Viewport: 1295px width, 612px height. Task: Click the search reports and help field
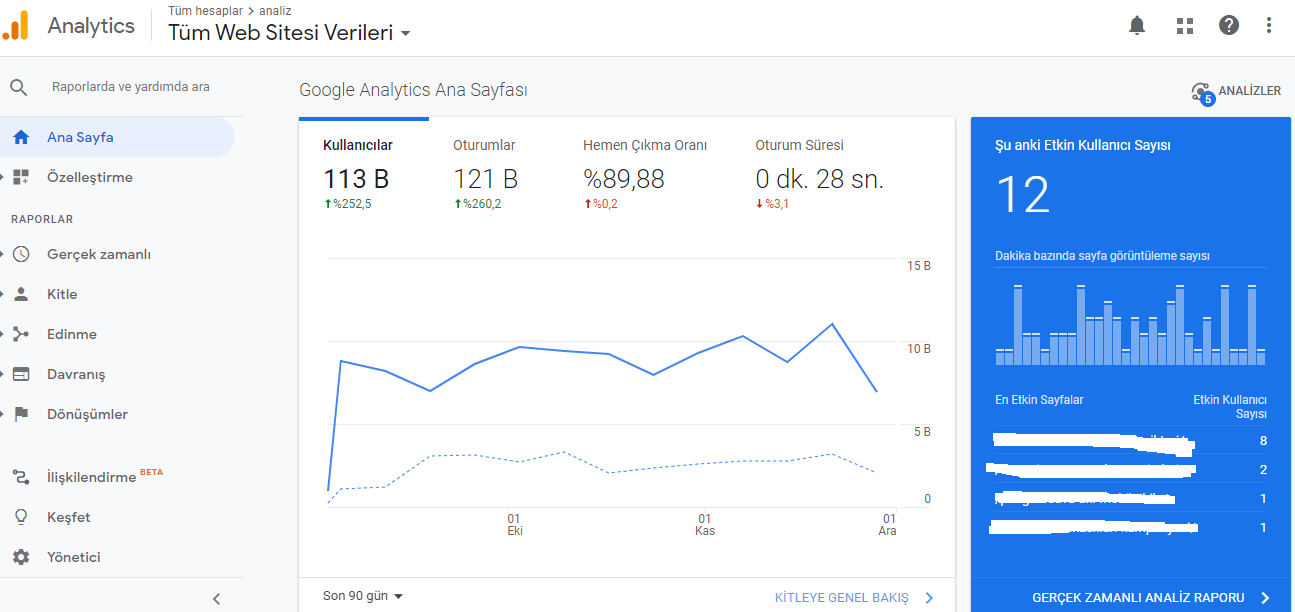pos(131,87)
